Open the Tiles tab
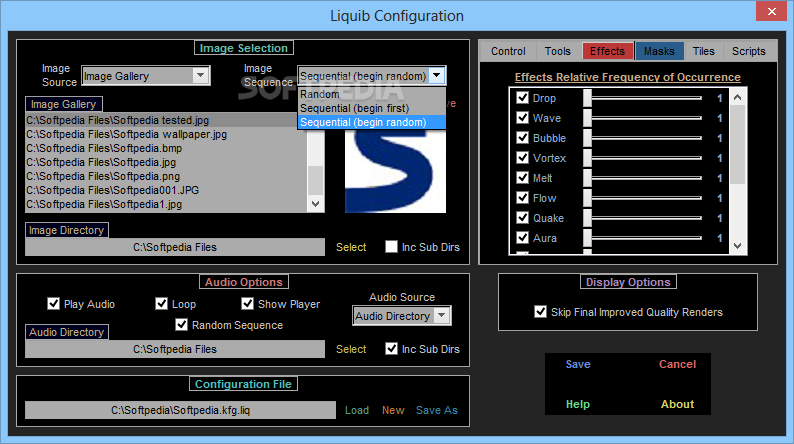The height and width of the screenshot is (444, 794). click(703, 51)
